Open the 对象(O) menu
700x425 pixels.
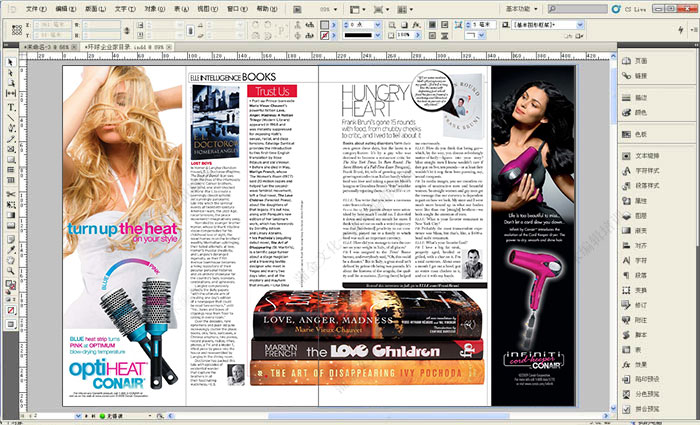coord(154,9)
